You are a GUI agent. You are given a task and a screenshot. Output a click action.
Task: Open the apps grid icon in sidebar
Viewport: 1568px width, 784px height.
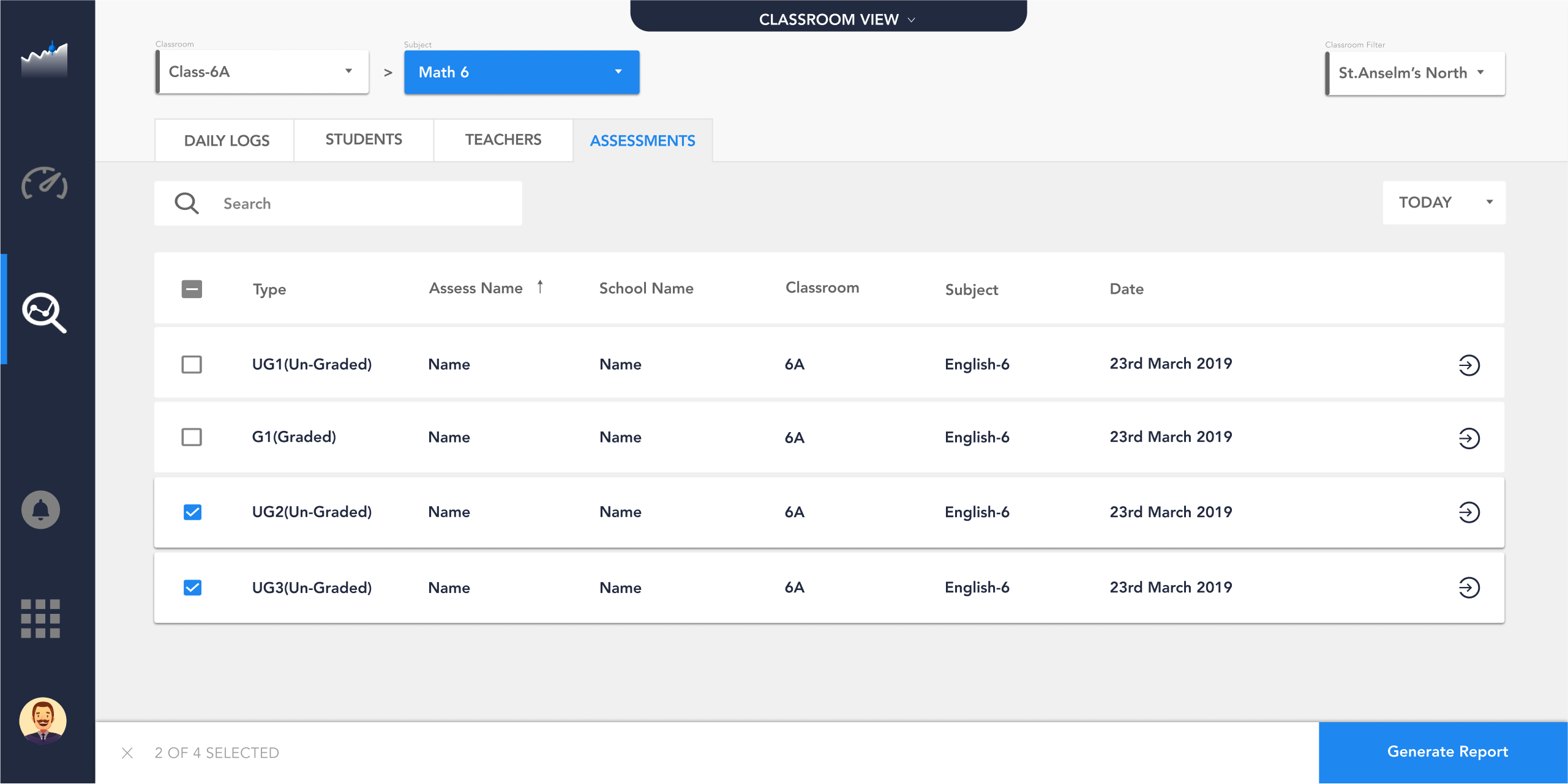[x=40, y=618]
